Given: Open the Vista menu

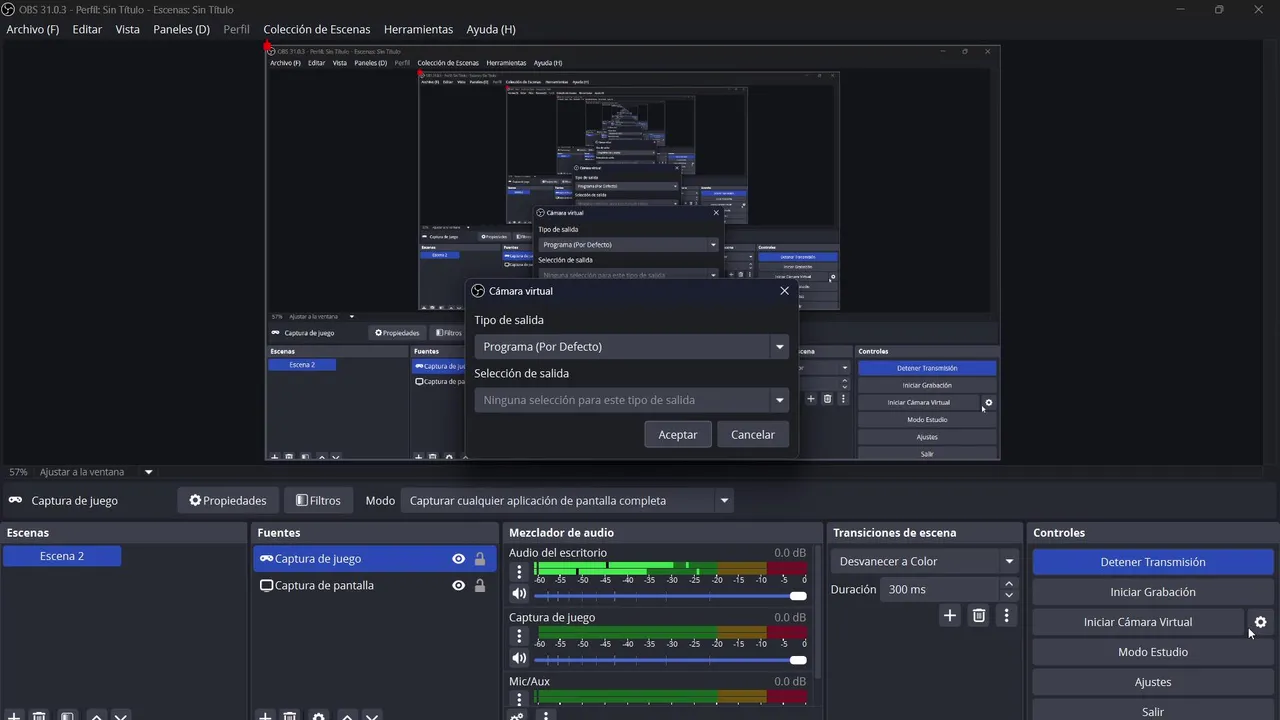Looking at the screenshot, I should click(128, 29).
